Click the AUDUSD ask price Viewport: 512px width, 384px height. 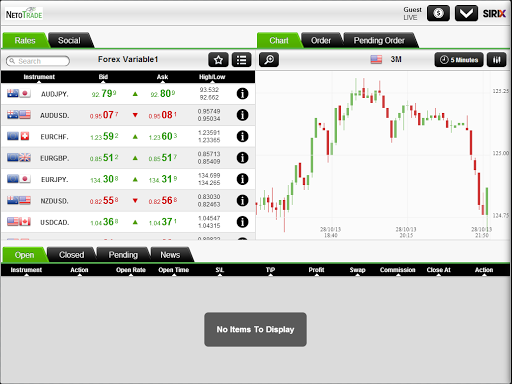(163, 115)
